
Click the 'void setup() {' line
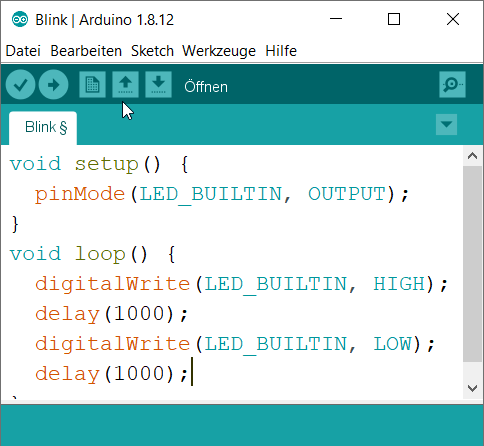click(x=99, y=164)
